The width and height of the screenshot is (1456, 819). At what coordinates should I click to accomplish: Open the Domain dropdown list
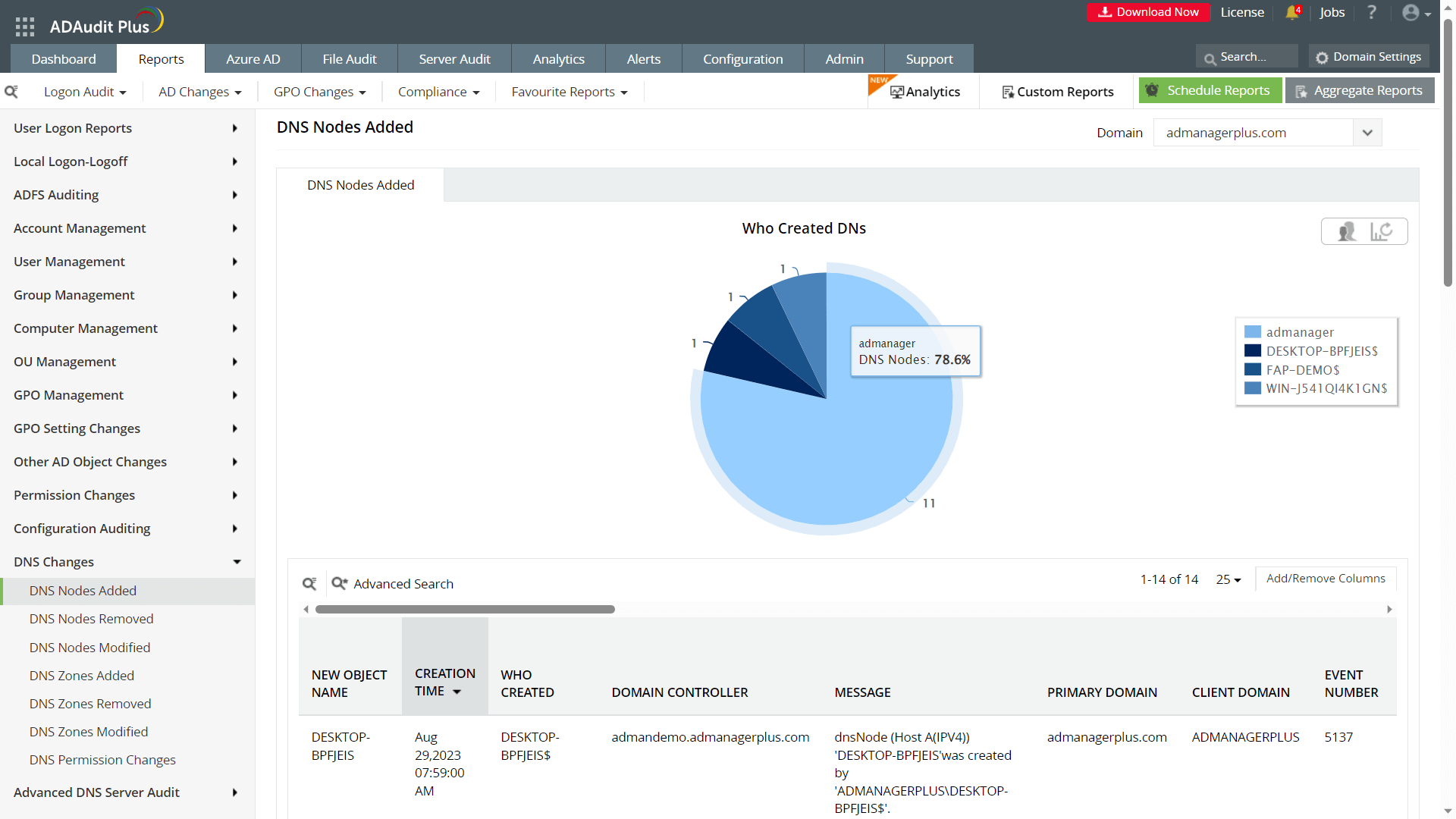1367,133
